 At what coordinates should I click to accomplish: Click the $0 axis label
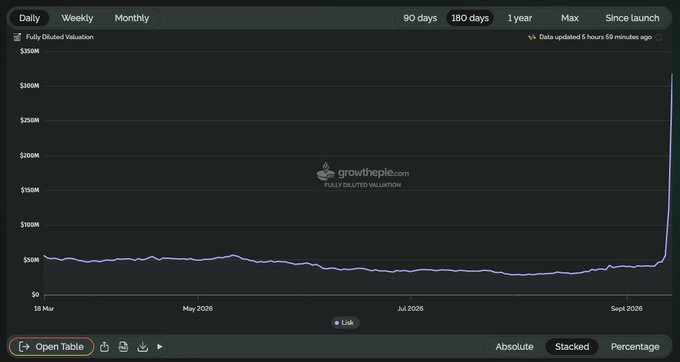click(35, 295)
